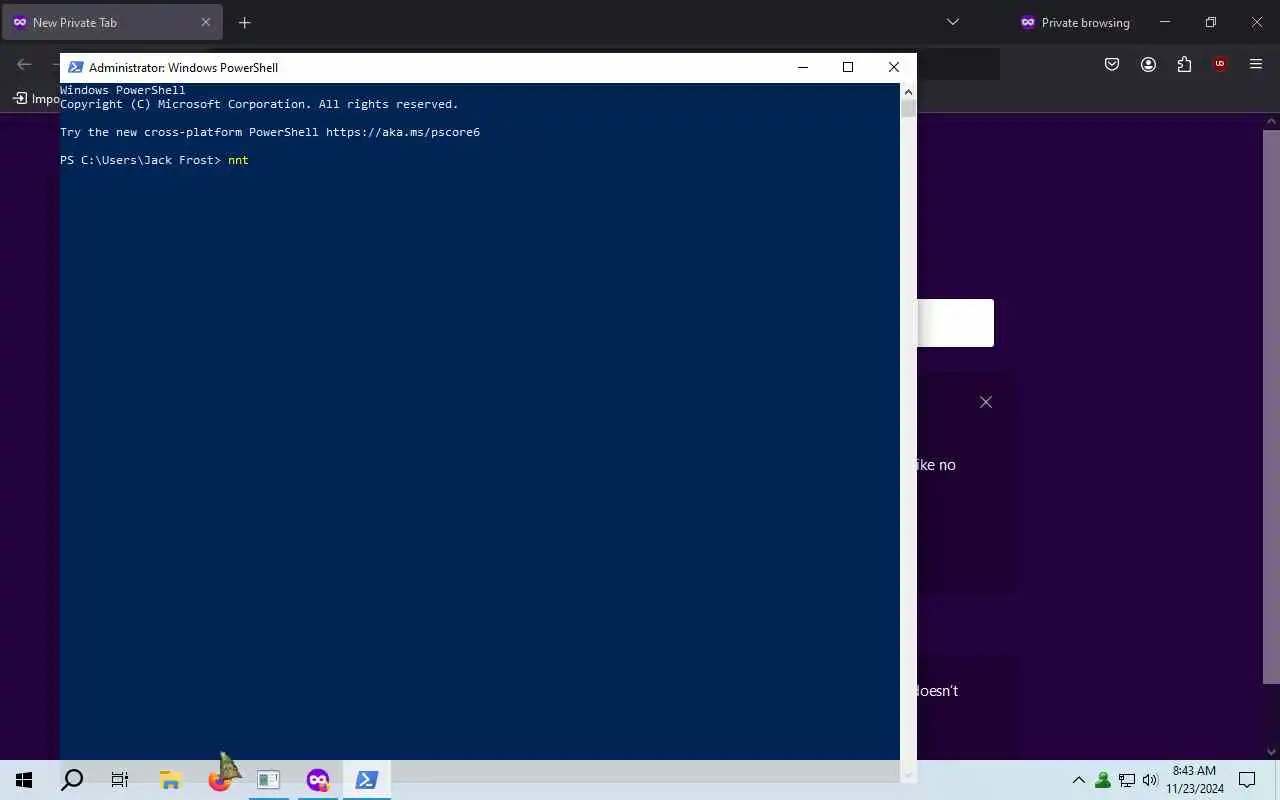Viewport: 1280px width, 800px height.
Task: Click the search field in the private tab page
Action: click(955, 323)
